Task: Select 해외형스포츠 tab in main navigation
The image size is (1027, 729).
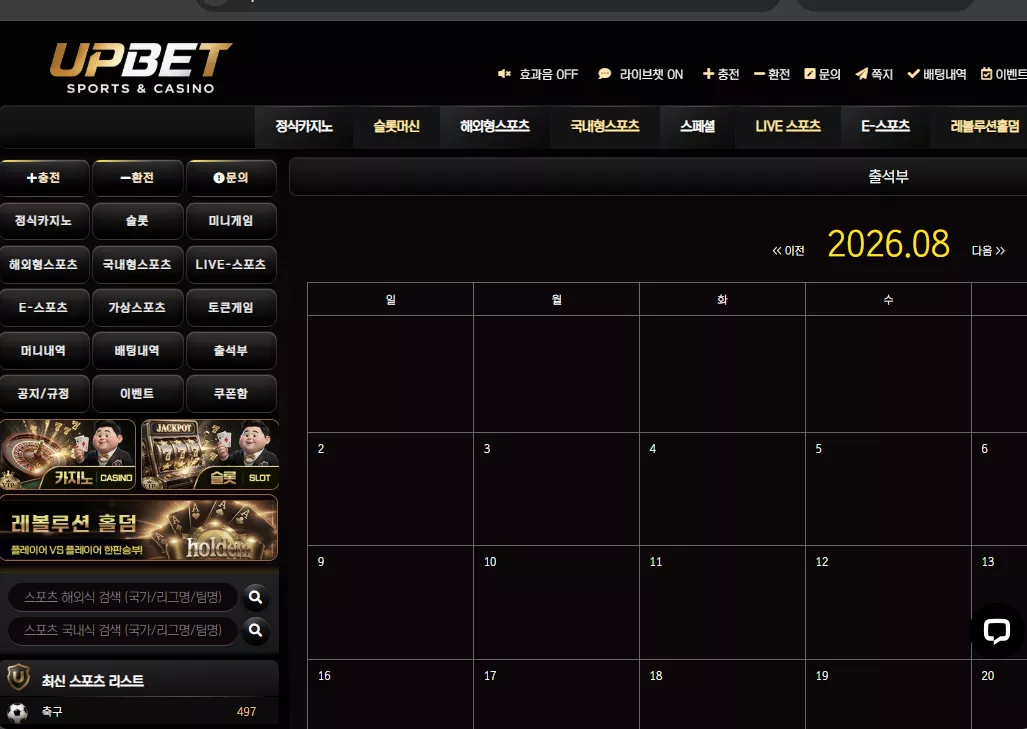Action: click(x=495, y=126)
